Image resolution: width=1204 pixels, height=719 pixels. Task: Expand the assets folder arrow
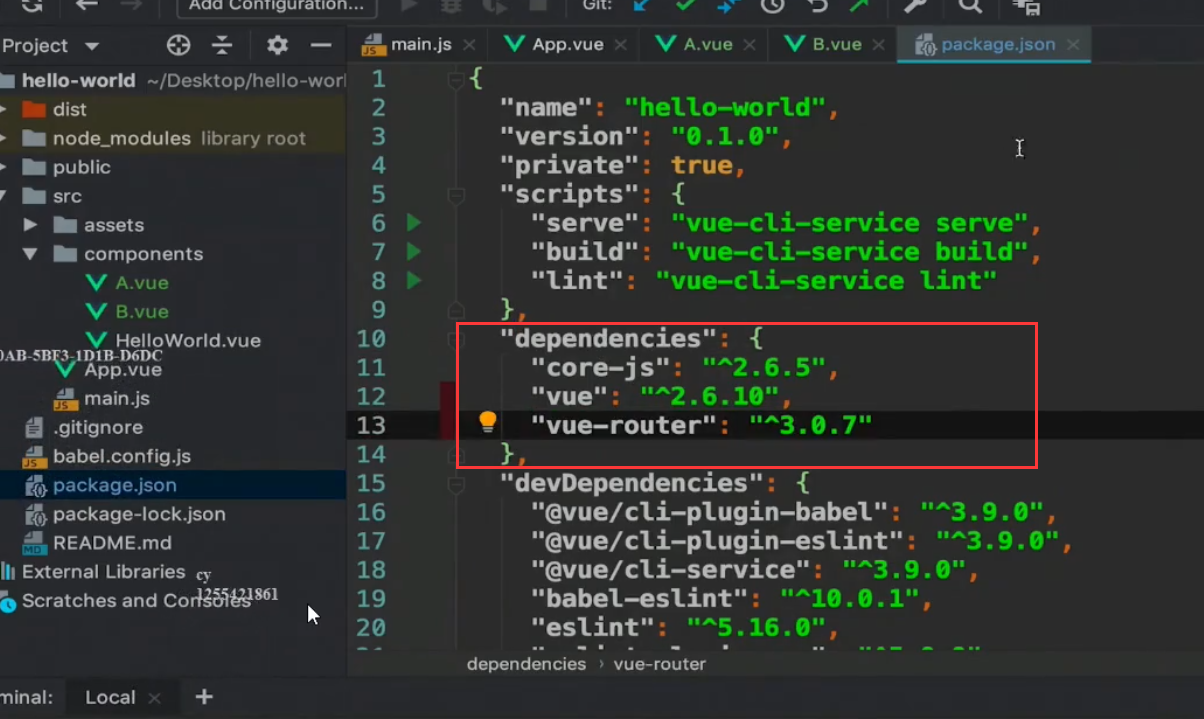pos(30,225)
